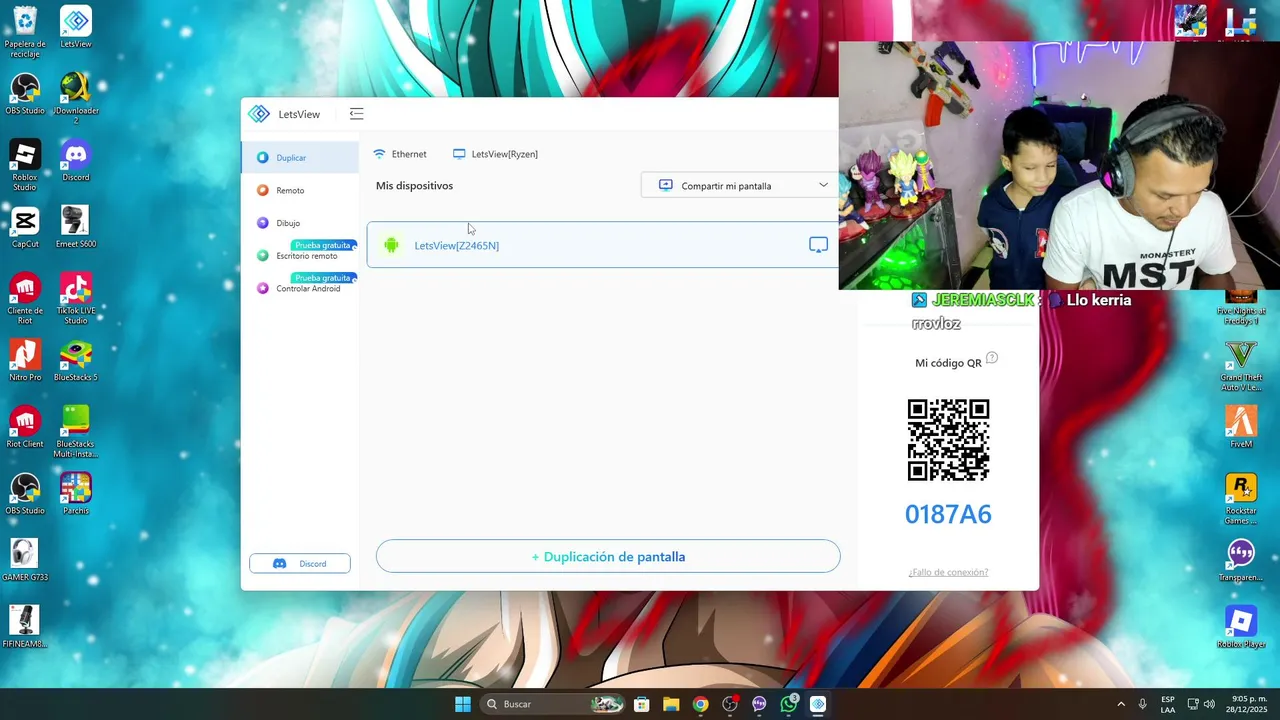1280x720 pixels.
Task: Collapse the sidebar with the hamburger menu icon
Action: tap(356, 114)
